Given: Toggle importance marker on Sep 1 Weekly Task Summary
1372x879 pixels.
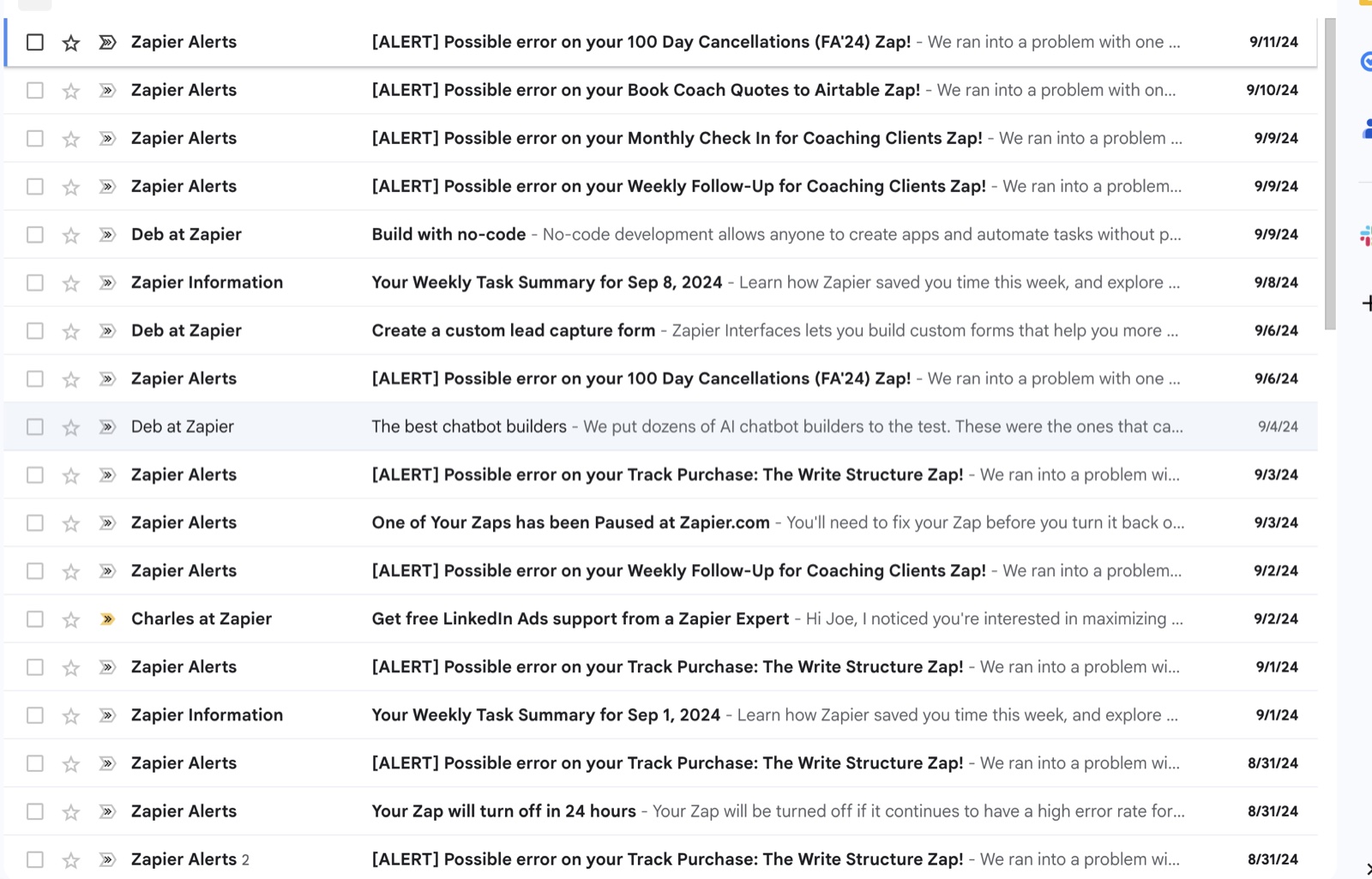Looking at the screenshot, I should pos(107,714).
